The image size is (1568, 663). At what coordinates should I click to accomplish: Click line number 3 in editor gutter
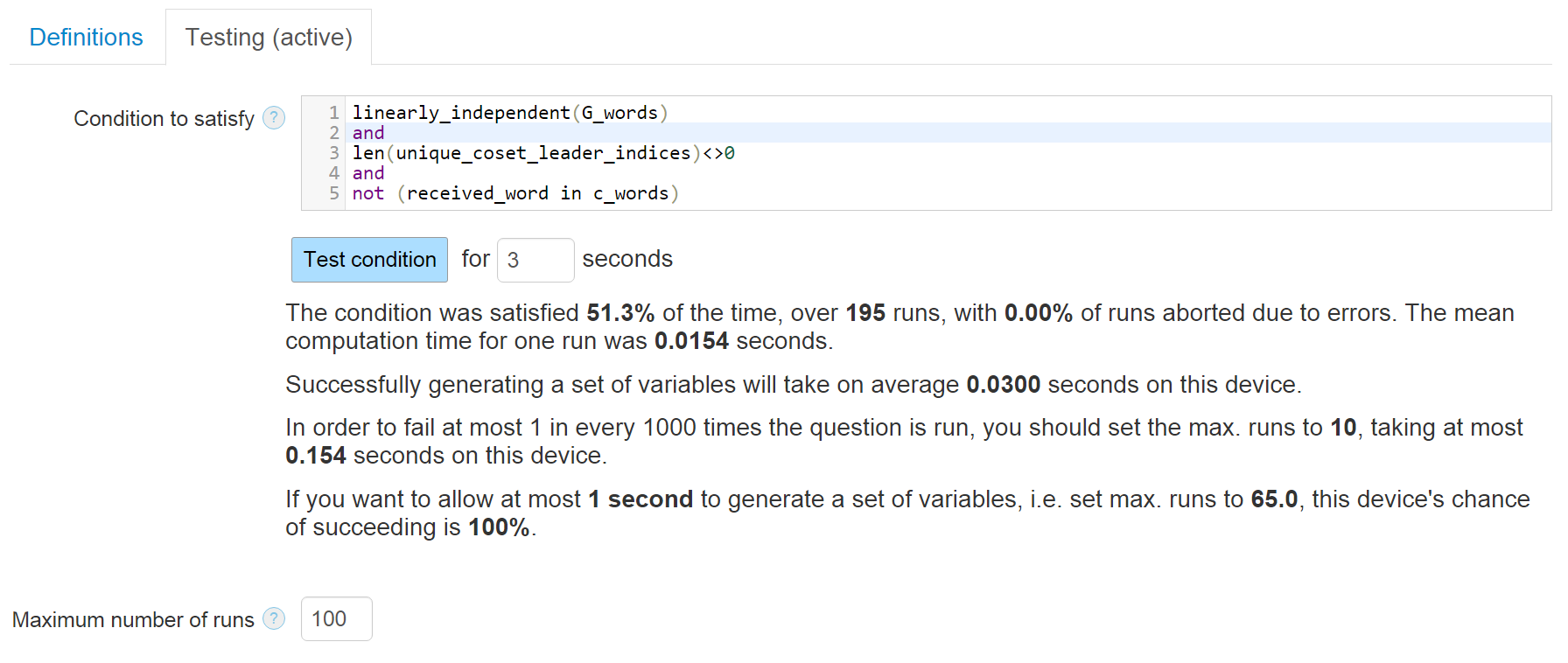coord(333,153)
